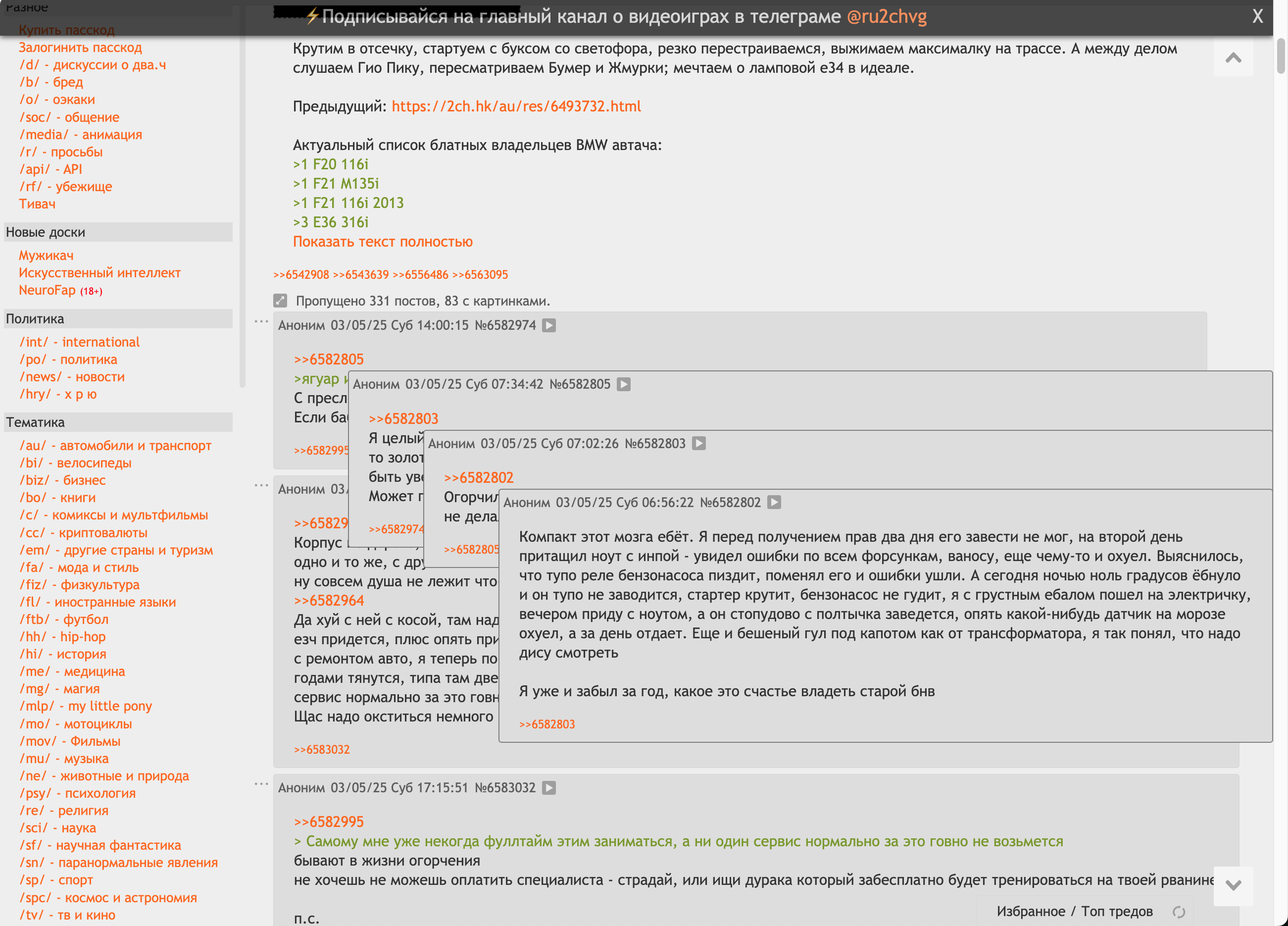Go to /d/ - дискуссии о два.ч
Image resolution: width=1288 pixels, height=926 pixels.
93,65
